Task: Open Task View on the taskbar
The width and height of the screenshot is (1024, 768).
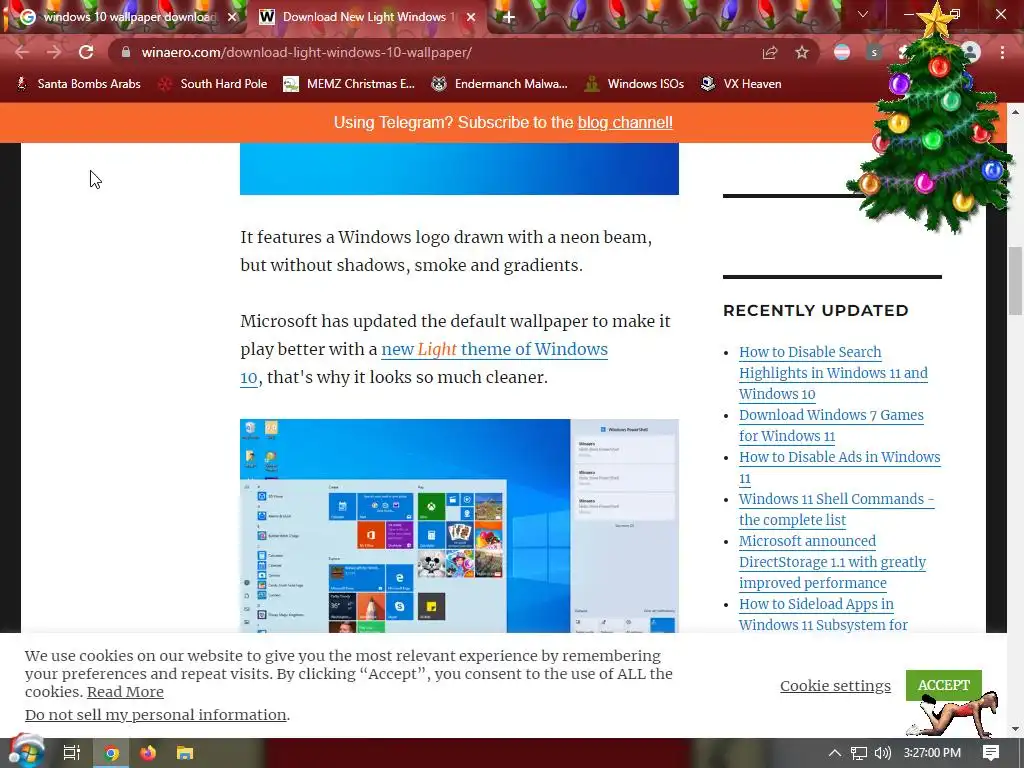Action: pyautogui.click(x=72, y=753)
